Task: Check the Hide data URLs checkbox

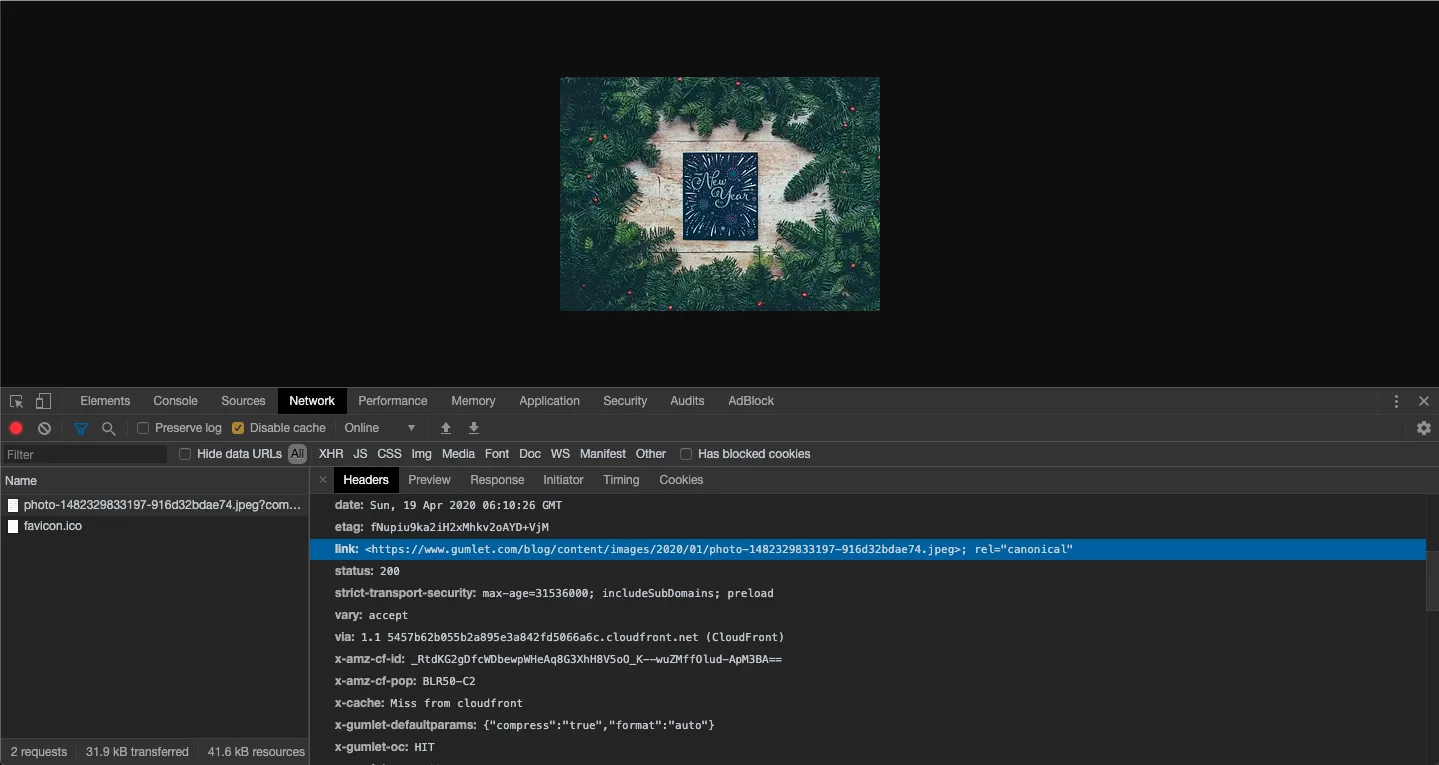Action: tap(185, 454)
